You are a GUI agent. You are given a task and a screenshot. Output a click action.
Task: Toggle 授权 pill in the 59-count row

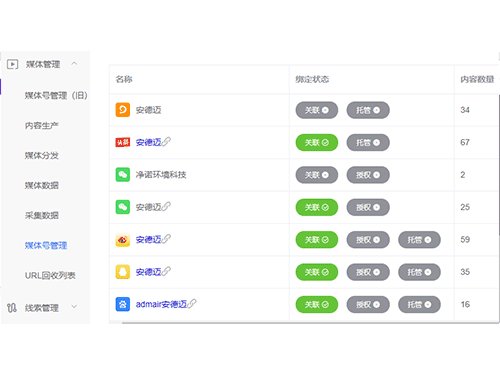click(368, 240)
